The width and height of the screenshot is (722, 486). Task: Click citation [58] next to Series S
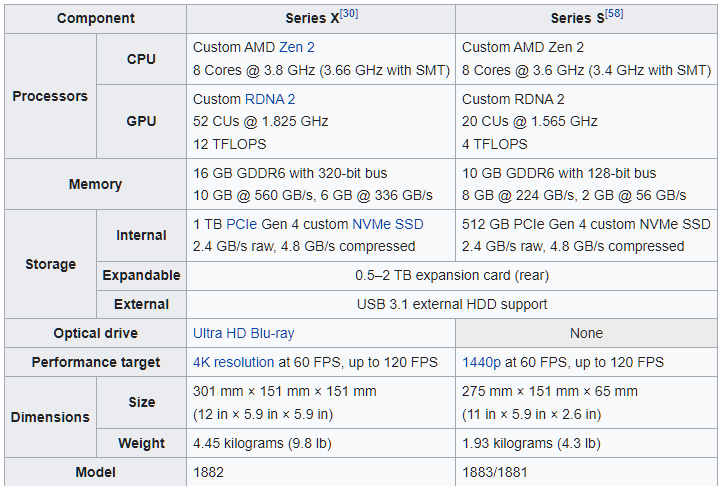coord(614,14)
